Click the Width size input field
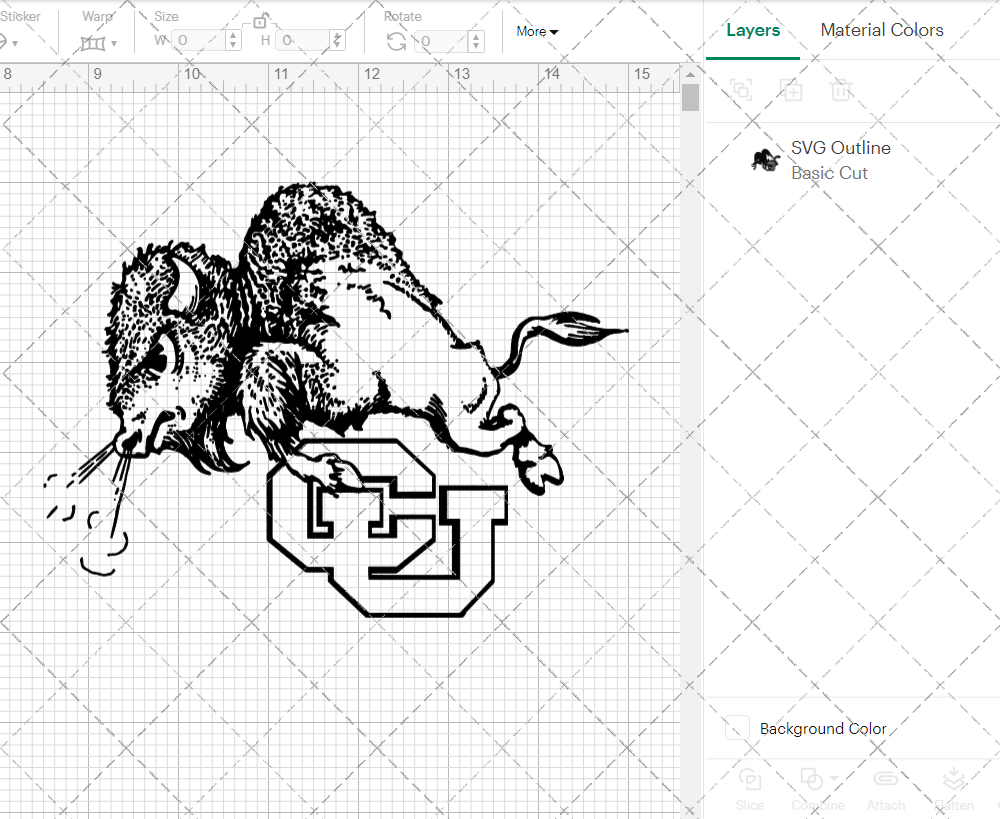This screenshot has height=819, width=1000. [x=199, y=41]
